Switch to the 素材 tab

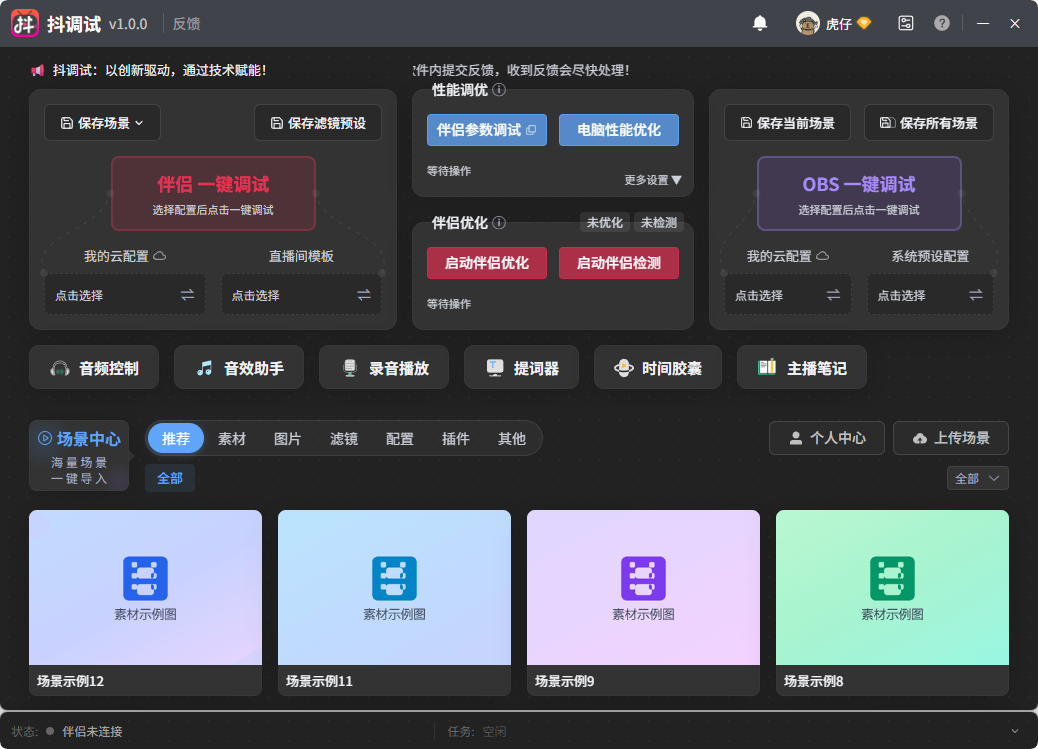tap(232, 438)
